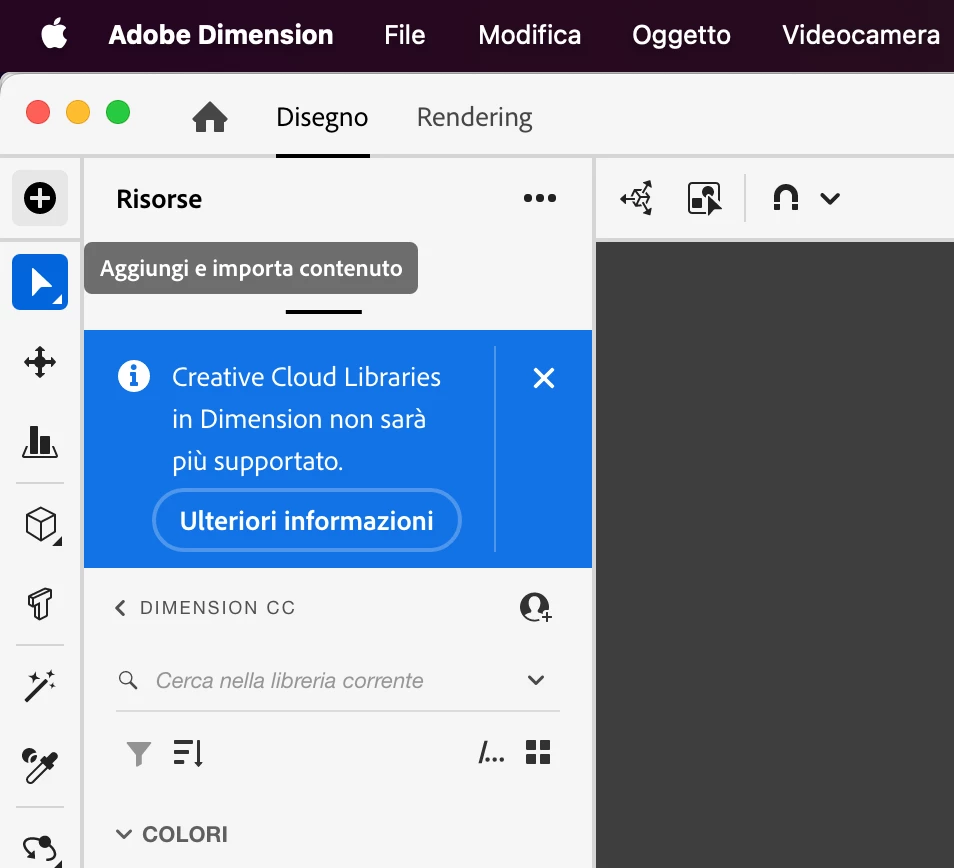The width and height of the screenshot is (954, 868).
Task: Click the Ulteriori informazioni button
Action: click(307, 521)
